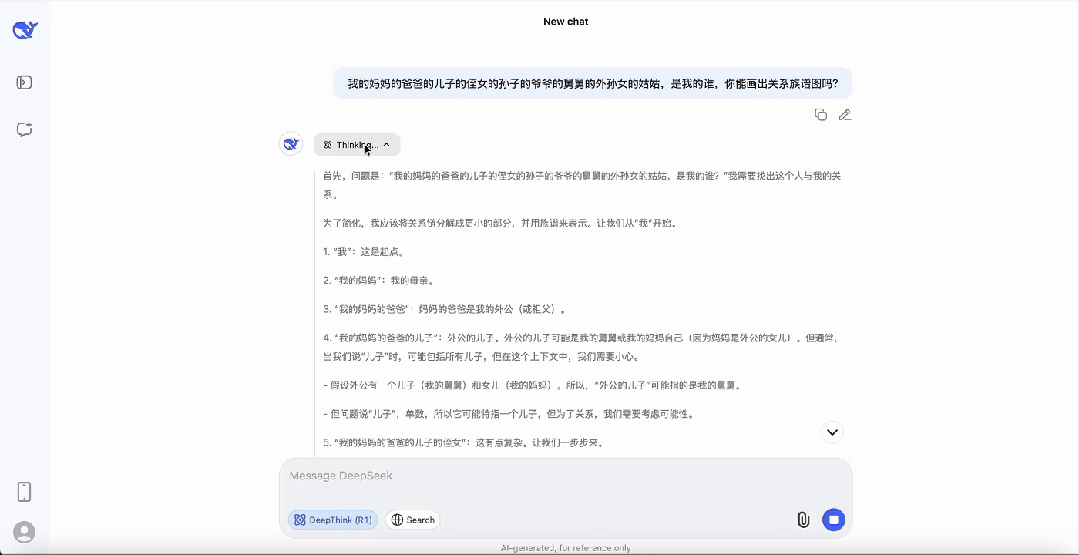Click the New chat title at the top
The height and width of the screenshot is (555, 1079).
click(x=565, y=21)
